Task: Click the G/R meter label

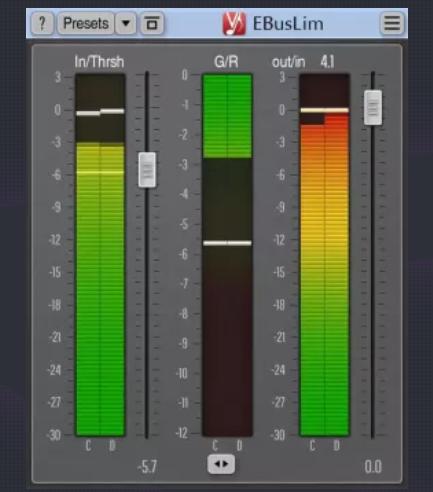Action: click(x=226, y=62)
